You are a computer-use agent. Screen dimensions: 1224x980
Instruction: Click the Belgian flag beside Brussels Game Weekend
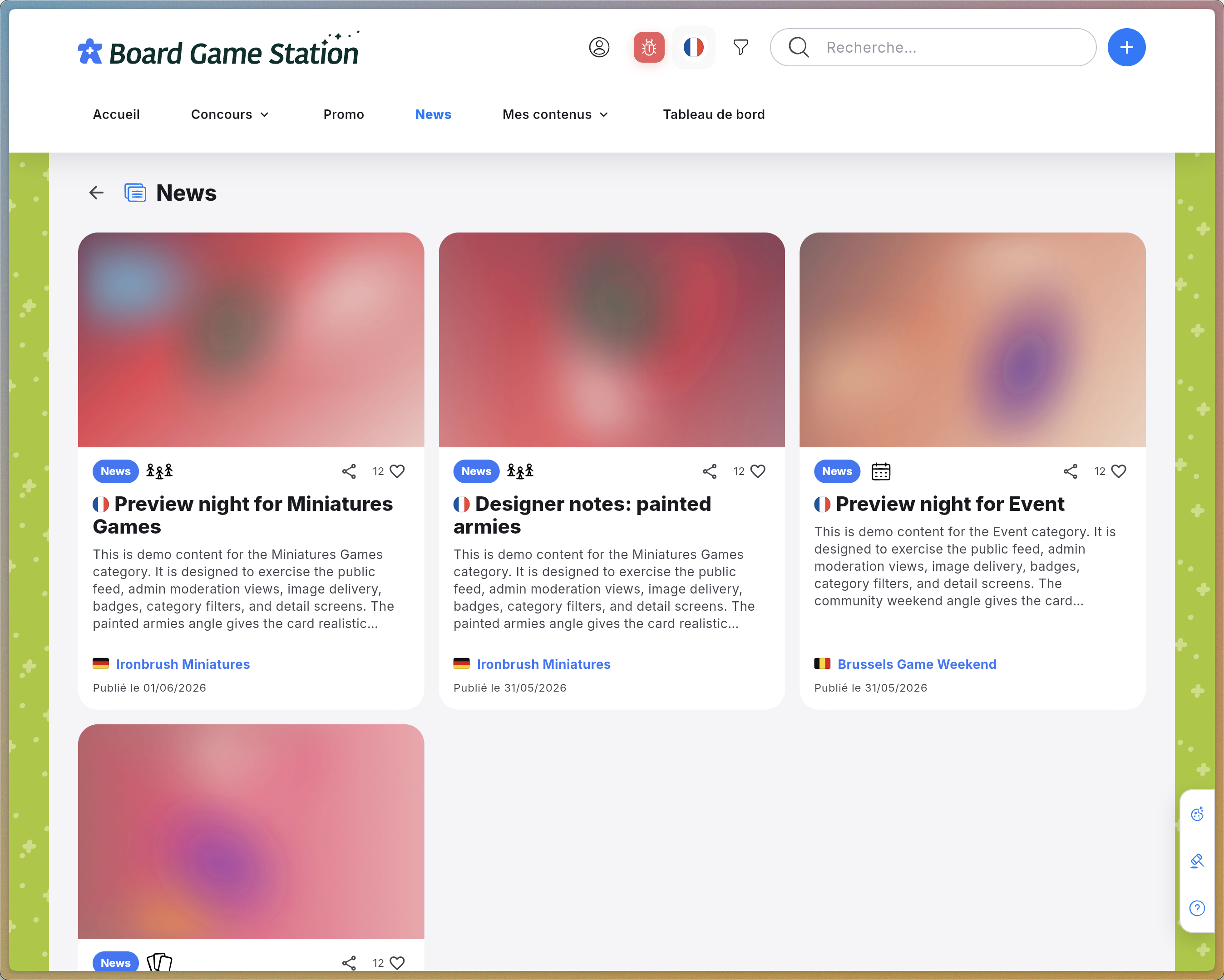click(x=822, y=663)
